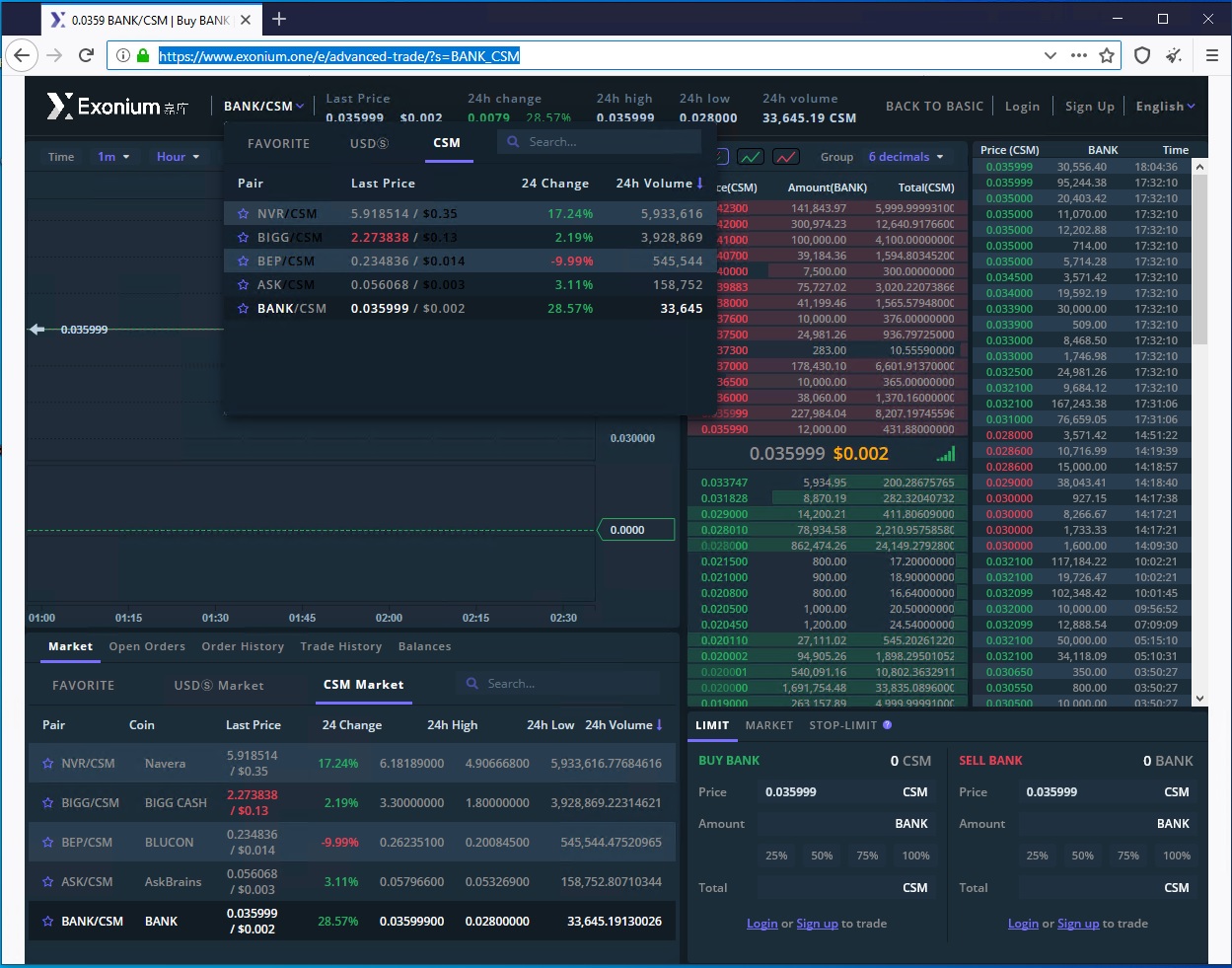Open the page actions three-dot menu
Screen dimensions: 1232x968
(x=1079, y=55)
